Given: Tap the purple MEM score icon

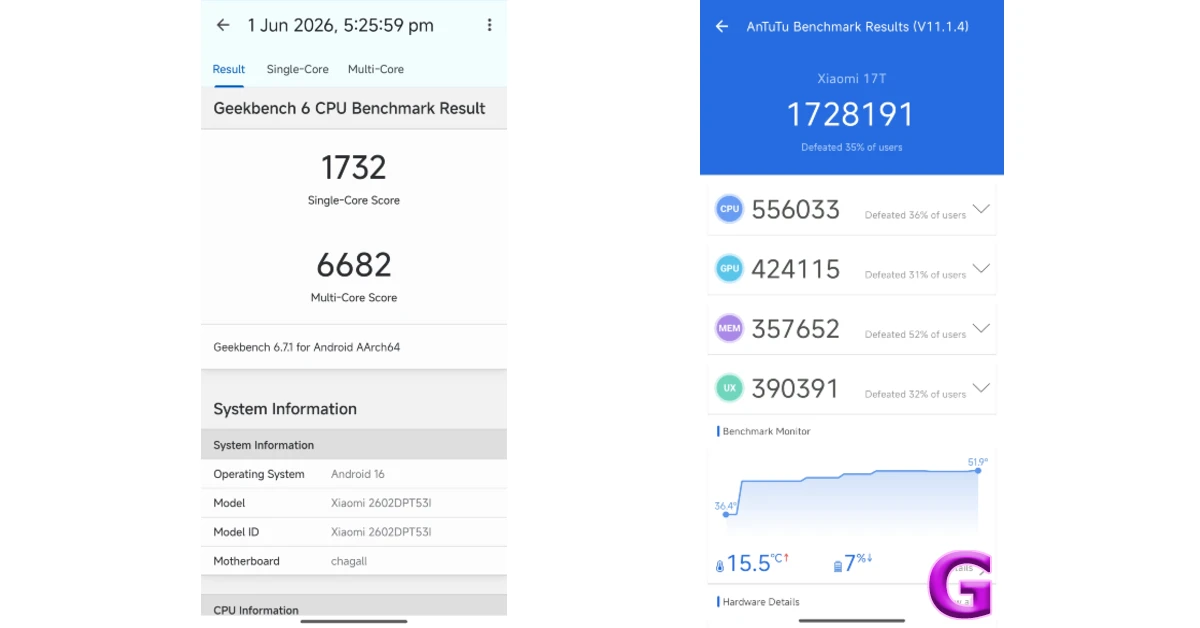Looking at the screenshot, I should click(x=730, y=328).
